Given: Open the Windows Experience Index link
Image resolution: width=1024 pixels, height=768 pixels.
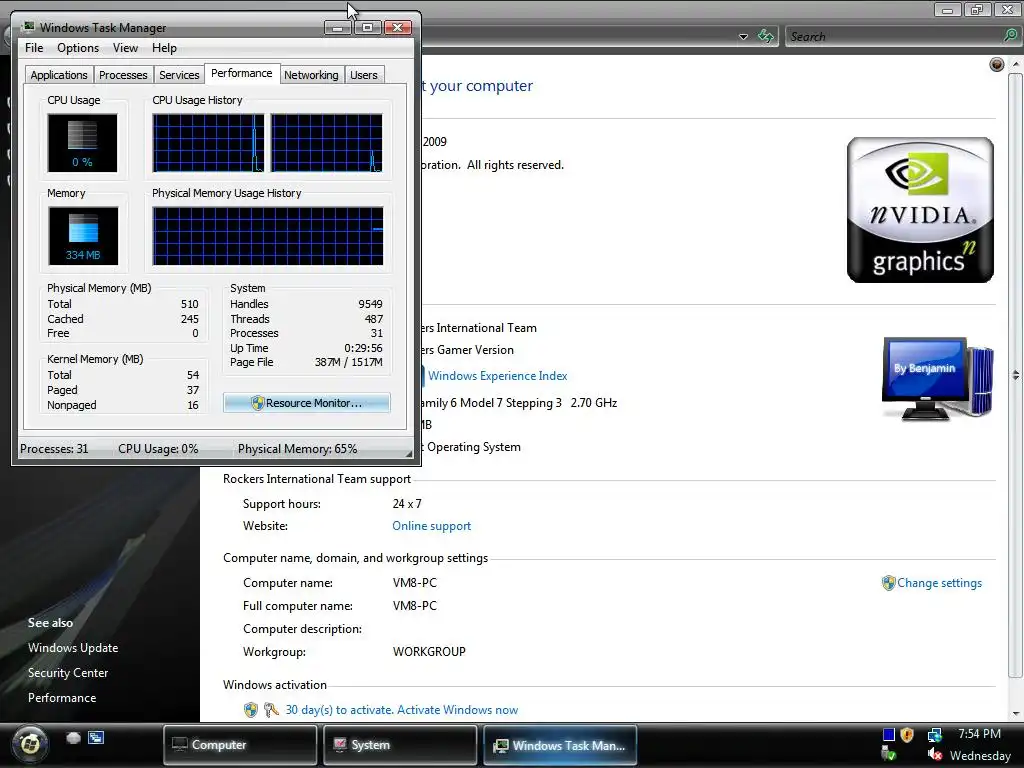Looking at the screenshot, I should 498,376.
